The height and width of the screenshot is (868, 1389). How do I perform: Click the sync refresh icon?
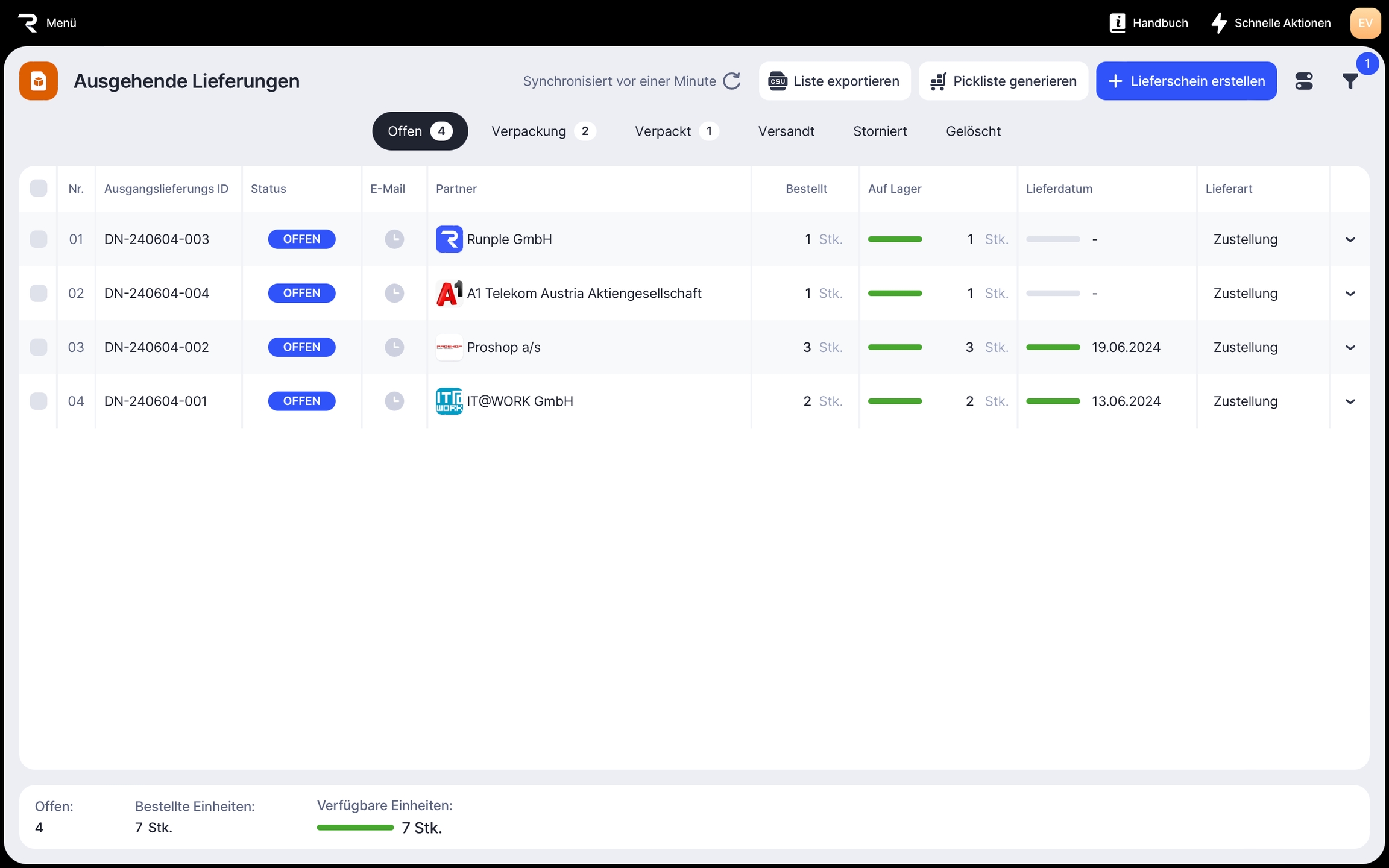731,81
